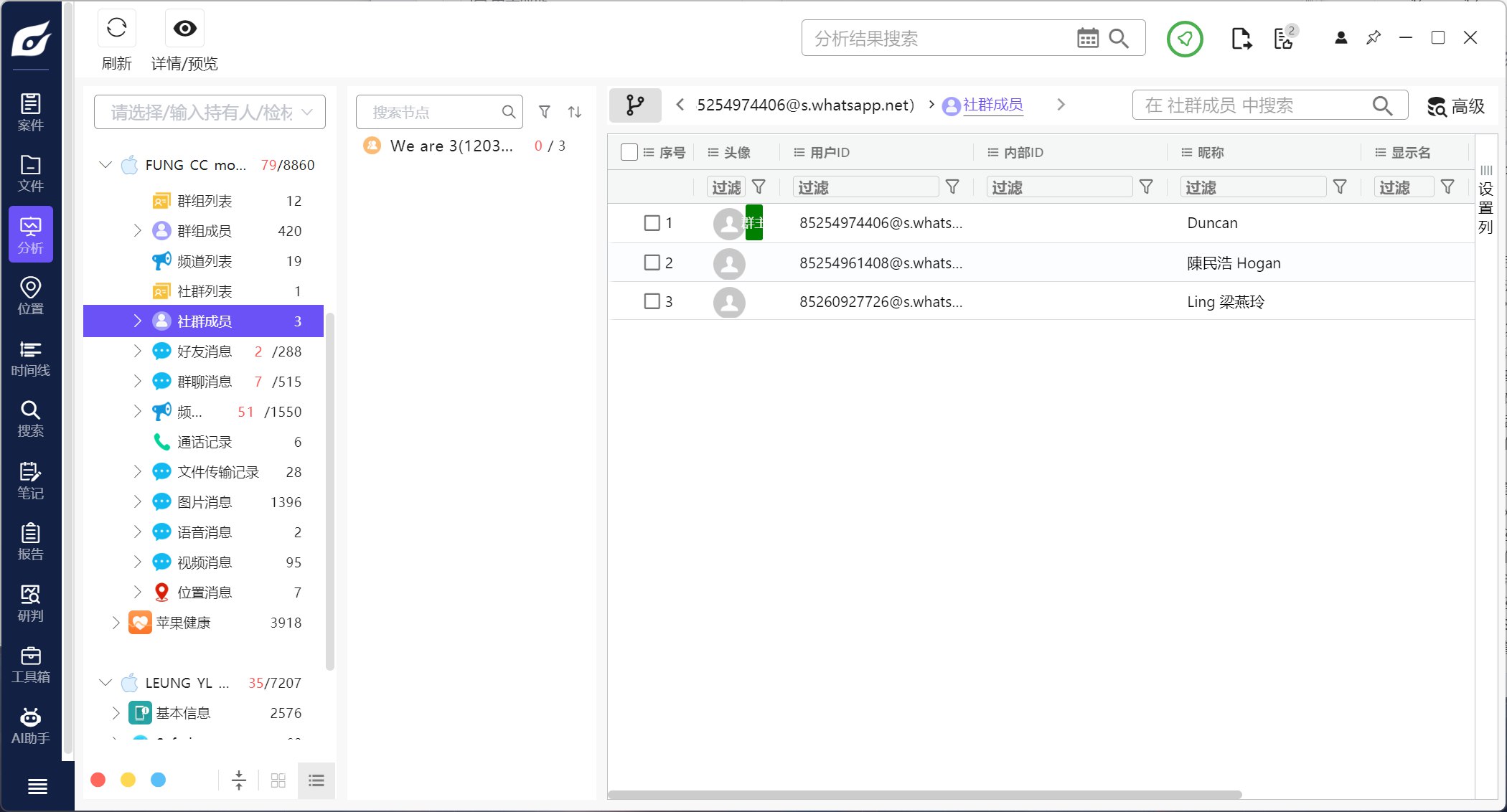Click the 刷新 refresh icon
1507x812 pixels.
[x=116, y=29]
